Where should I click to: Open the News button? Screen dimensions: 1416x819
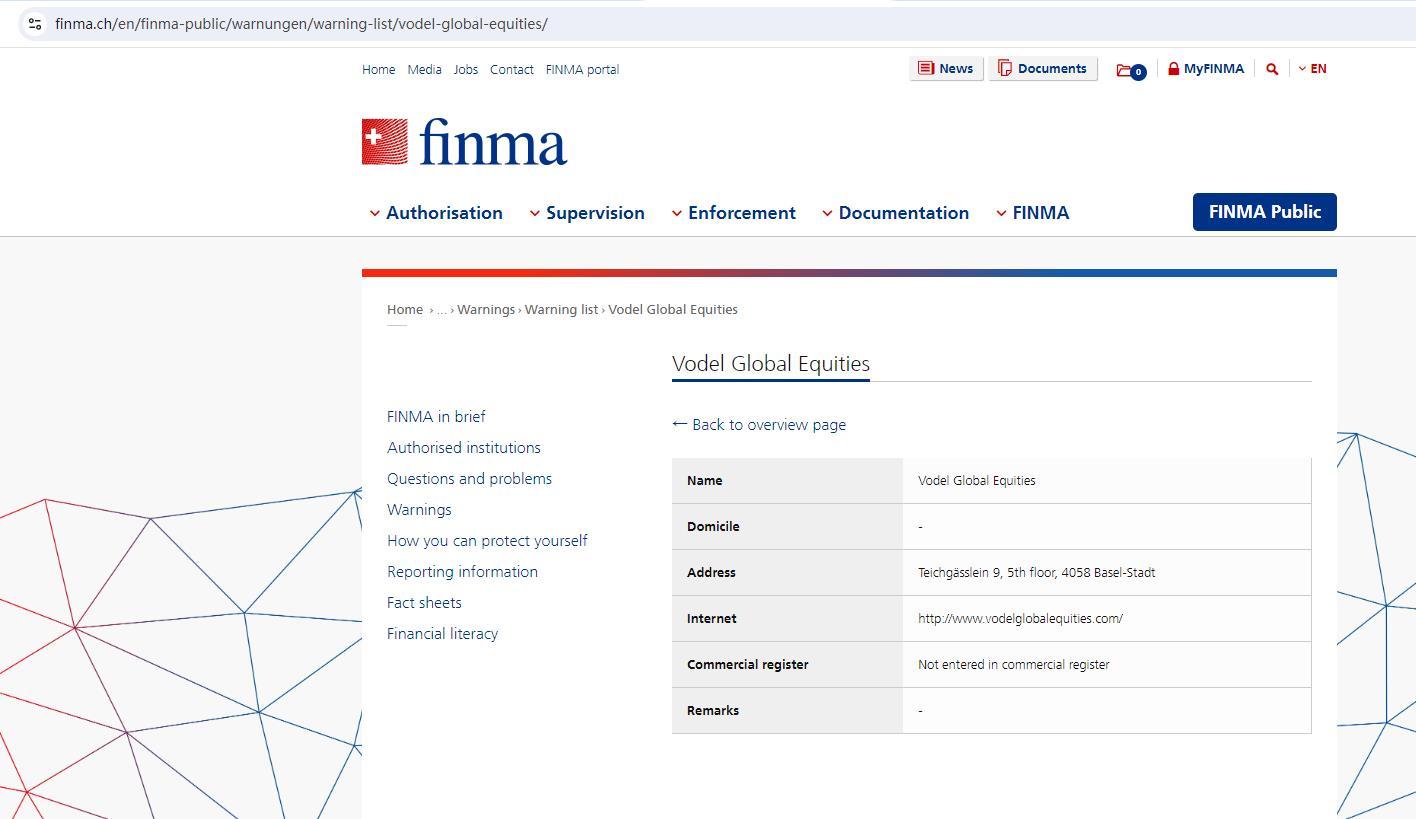pos(946,69)
